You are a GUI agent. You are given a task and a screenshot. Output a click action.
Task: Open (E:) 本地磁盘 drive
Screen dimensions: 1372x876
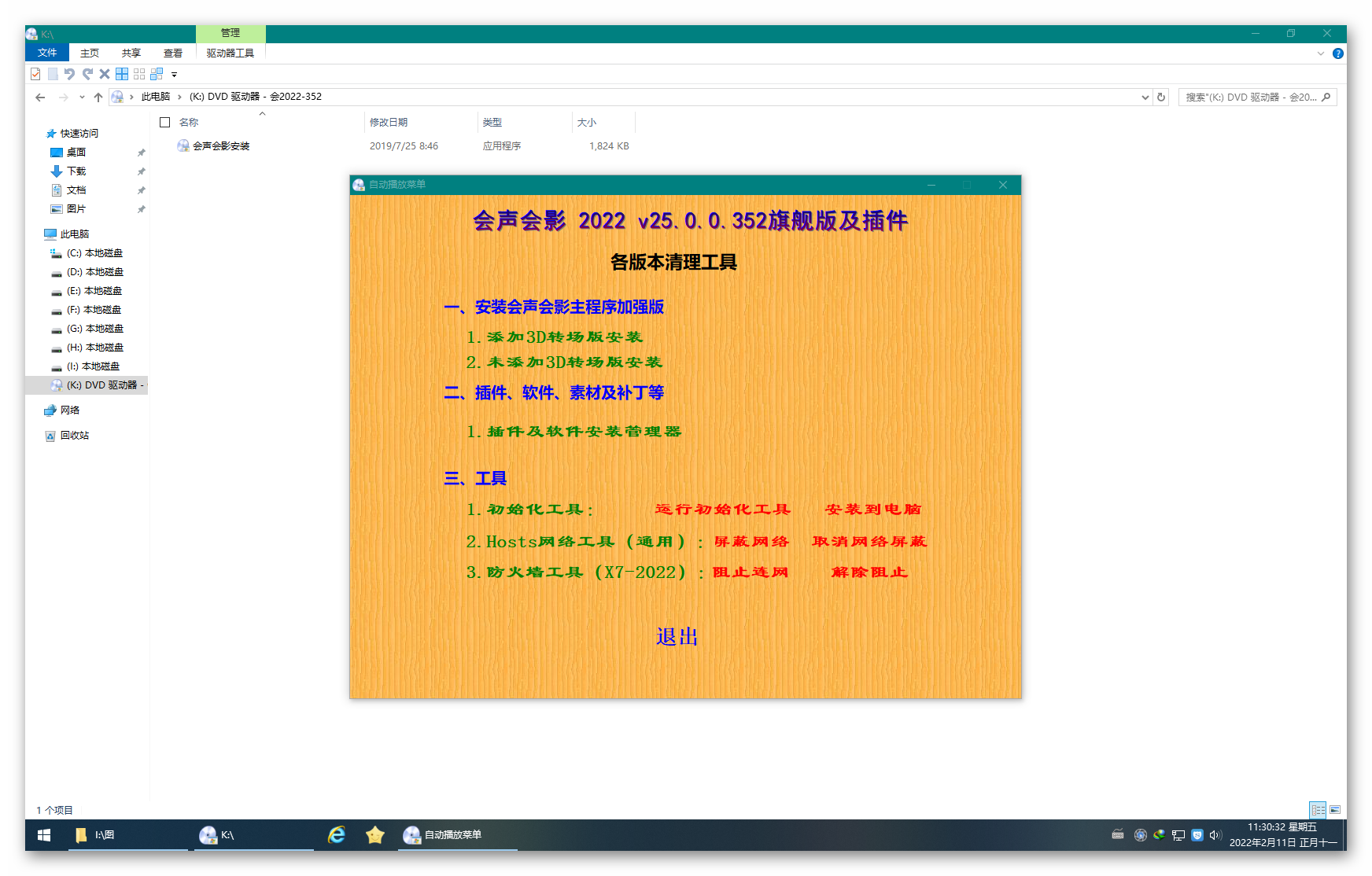coord(94,290)
